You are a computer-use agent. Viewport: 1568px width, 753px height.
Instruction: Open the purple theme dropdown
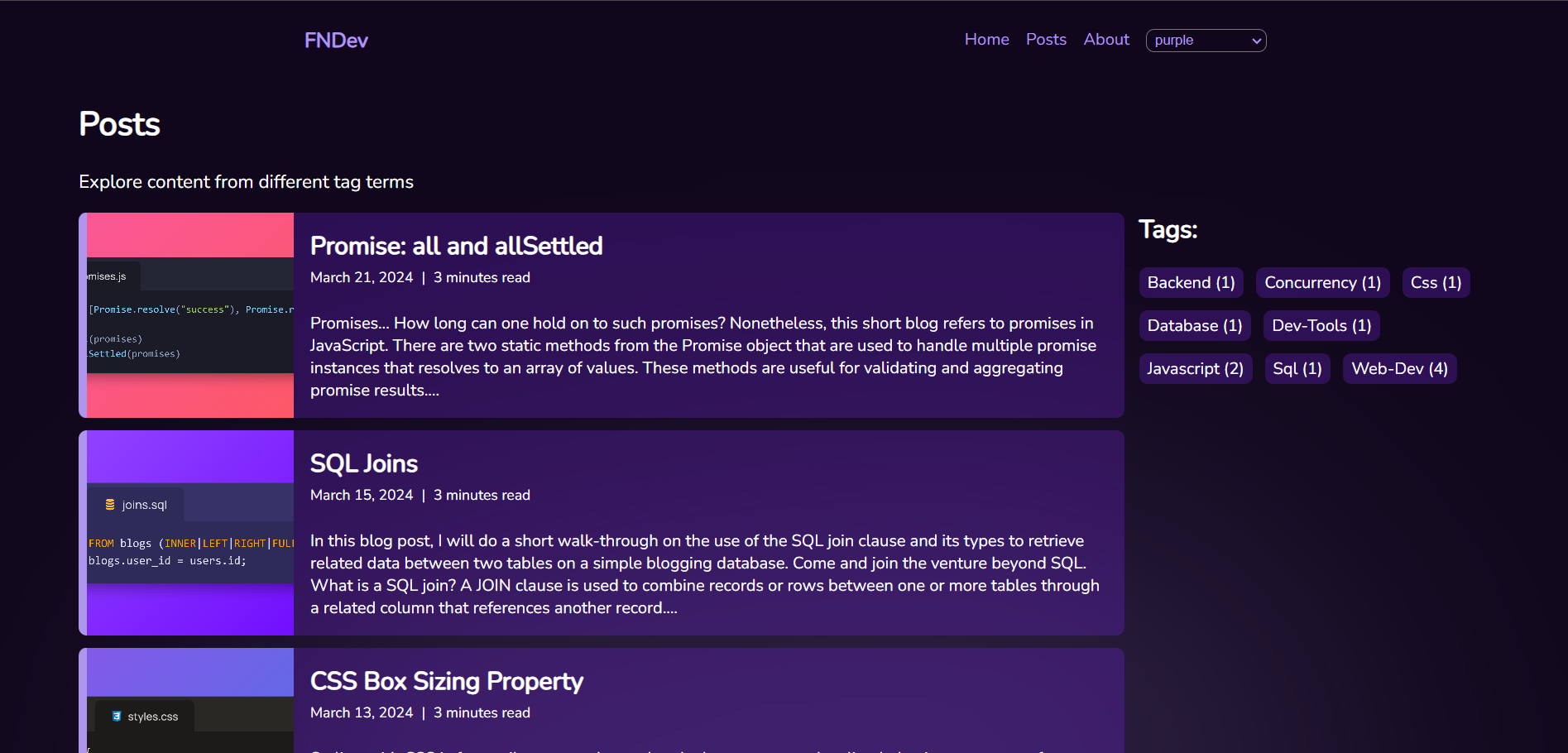click(x=1206, y=41)
